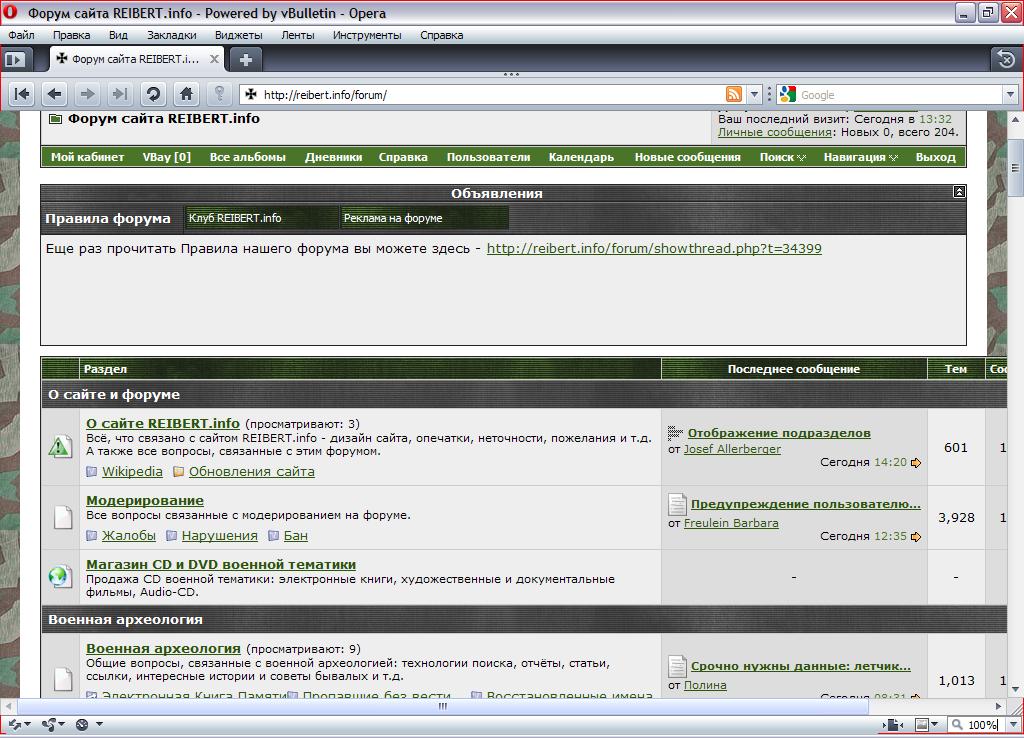Click the horizontal scrollbar thumb
1024x738 pixels.
tap(443, 706)
